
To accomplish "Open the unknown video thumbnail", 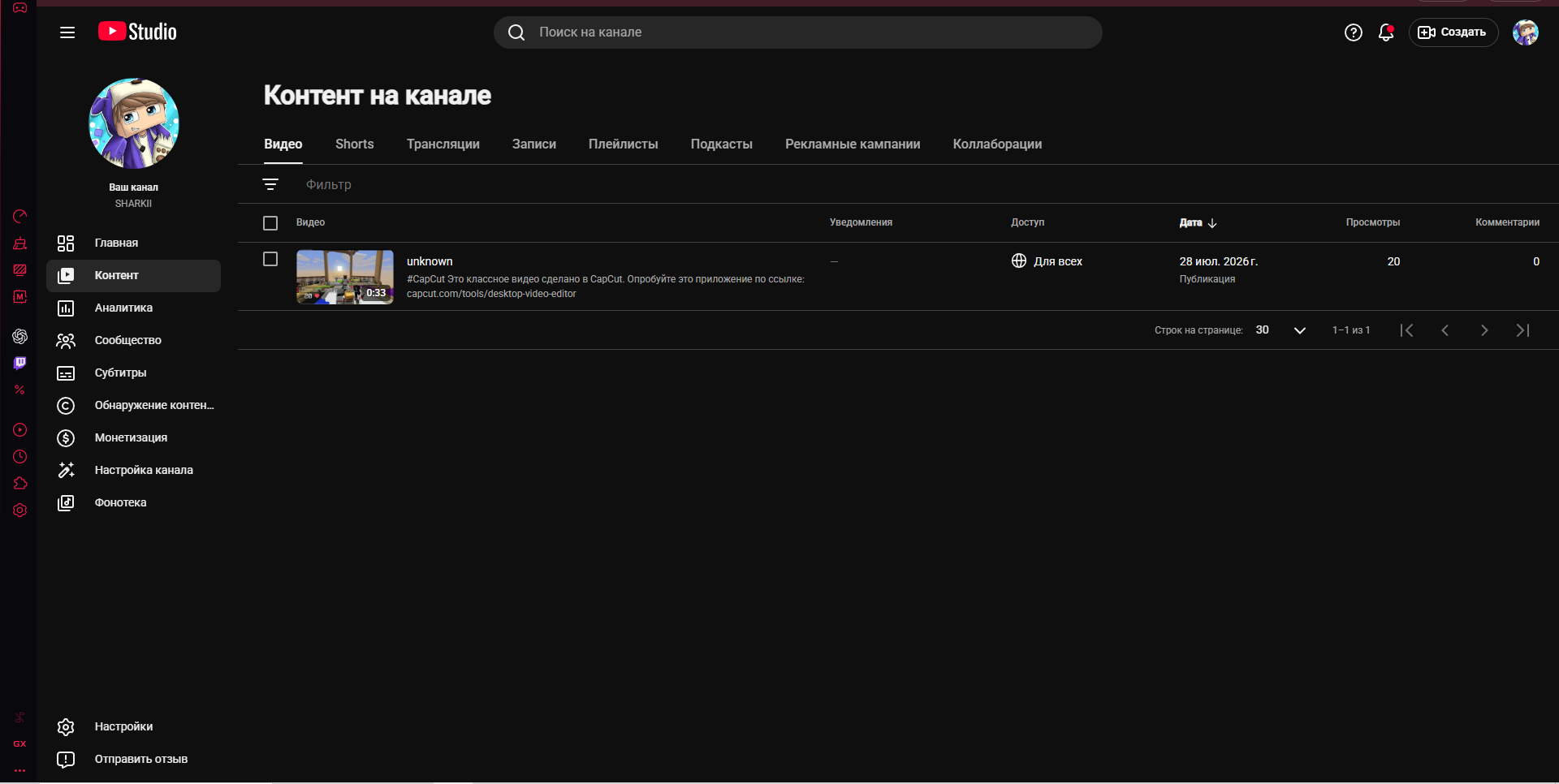I will pyautogui.click(x=345, y=277).
